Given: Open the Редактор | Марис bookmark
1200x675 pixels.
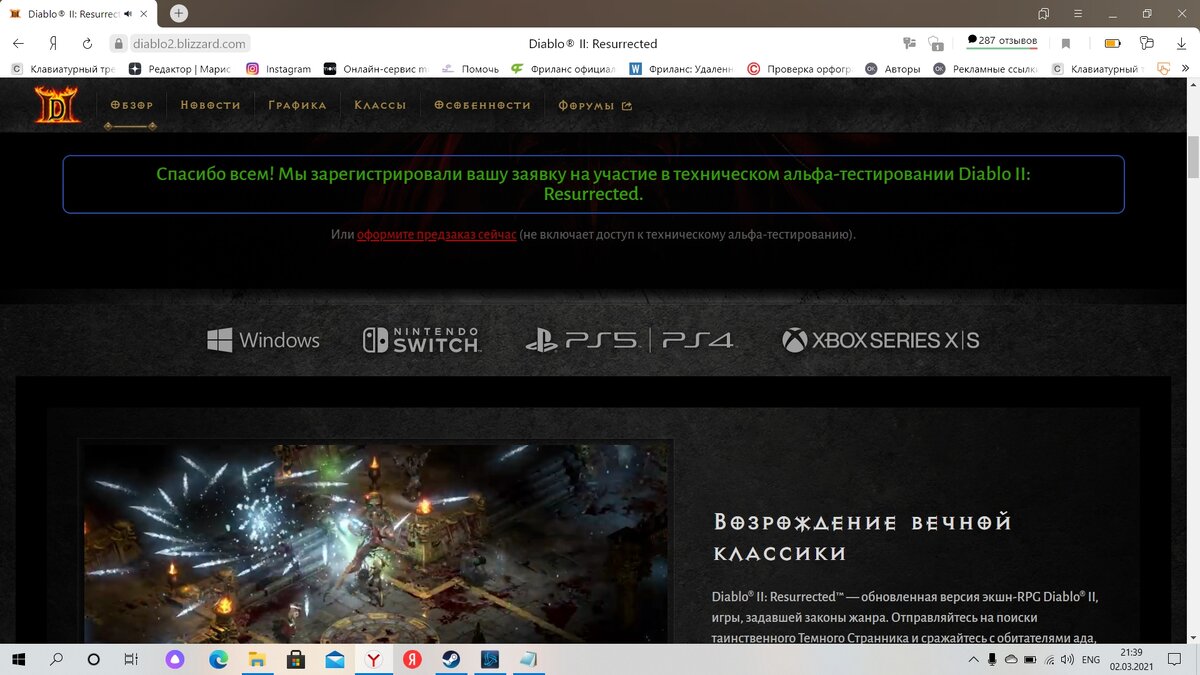Looking at the screenshot, I should pyautogui.click(x=180, y=69).
